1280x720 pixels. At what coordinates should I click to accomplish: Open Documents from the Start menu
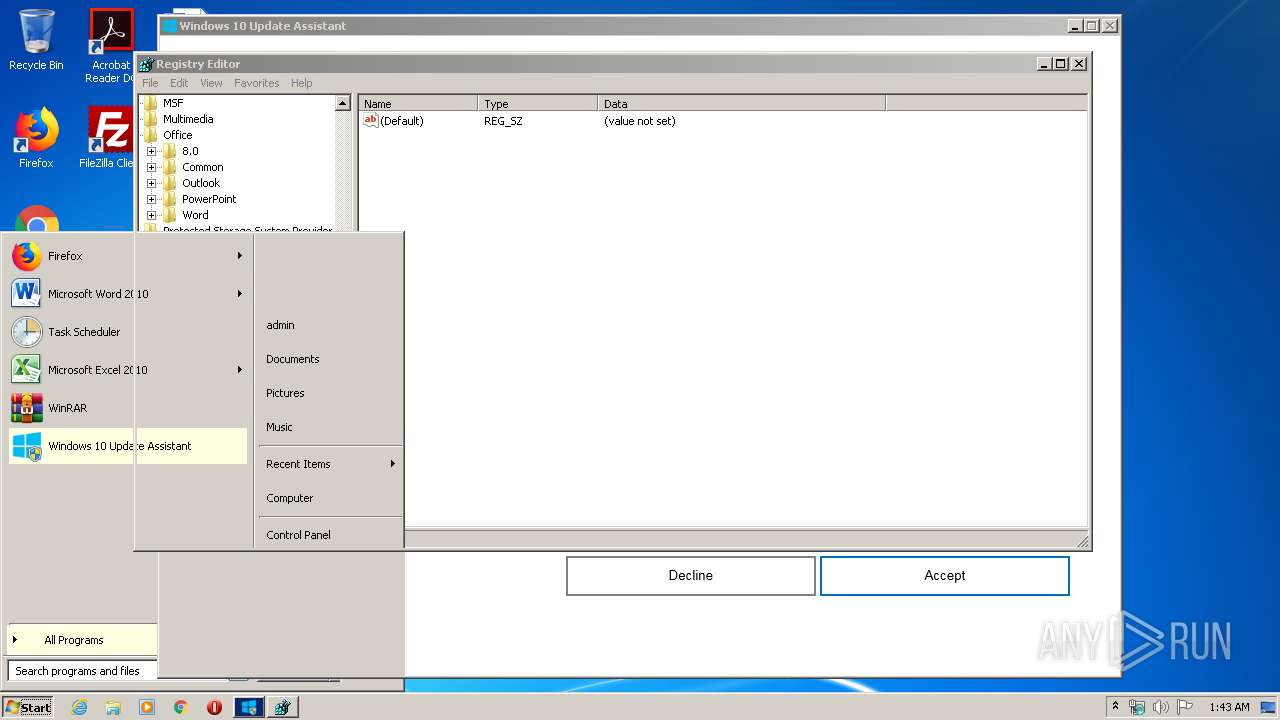[x=293, y=359]
